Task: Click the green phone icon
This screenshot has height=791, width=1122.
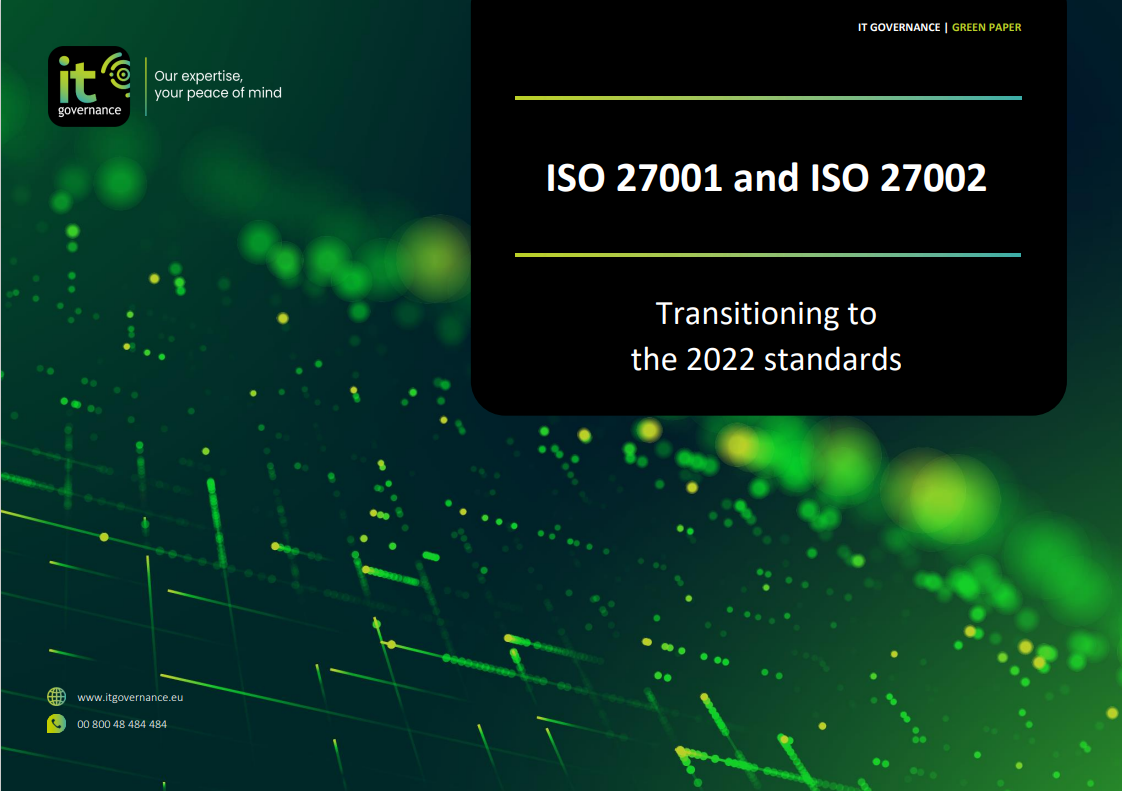Action: coord(57,724)
